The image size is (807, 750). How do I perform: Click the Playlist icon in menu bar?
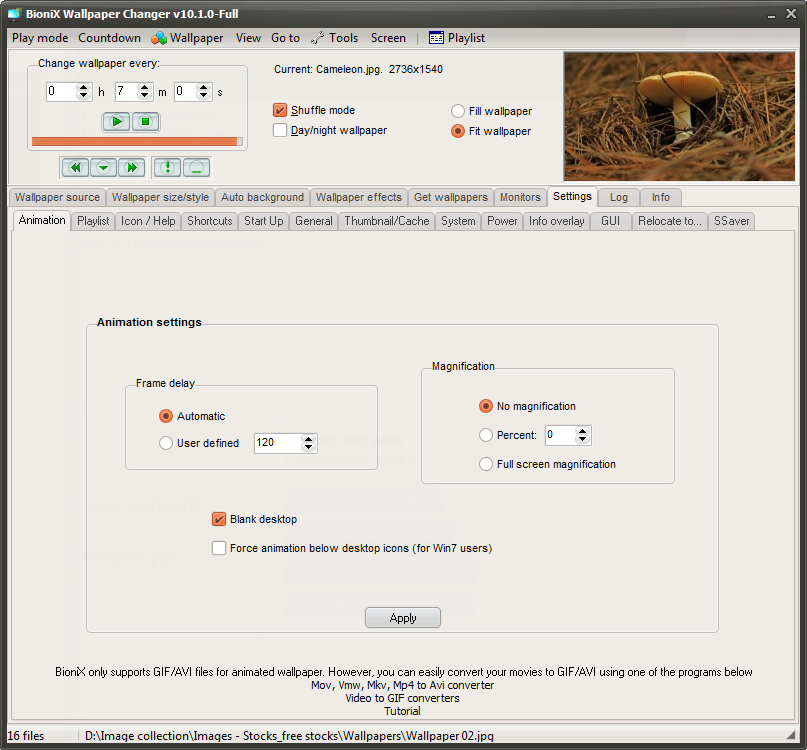pos(436,38)
